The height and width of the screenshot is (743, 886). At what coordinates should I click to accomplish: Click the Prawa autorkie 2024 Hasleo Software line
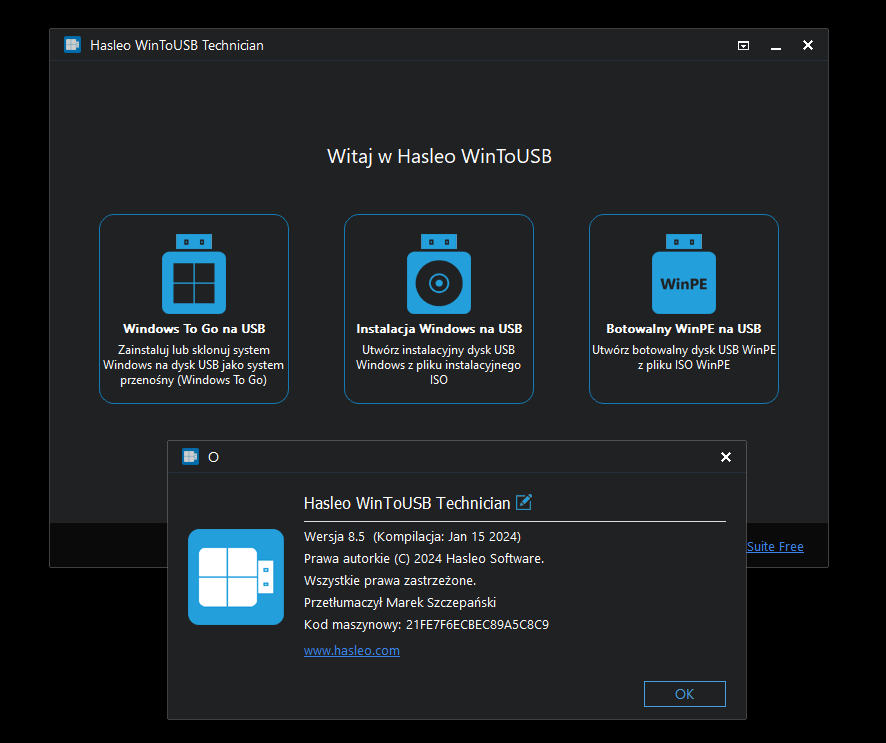coord(424,558)
